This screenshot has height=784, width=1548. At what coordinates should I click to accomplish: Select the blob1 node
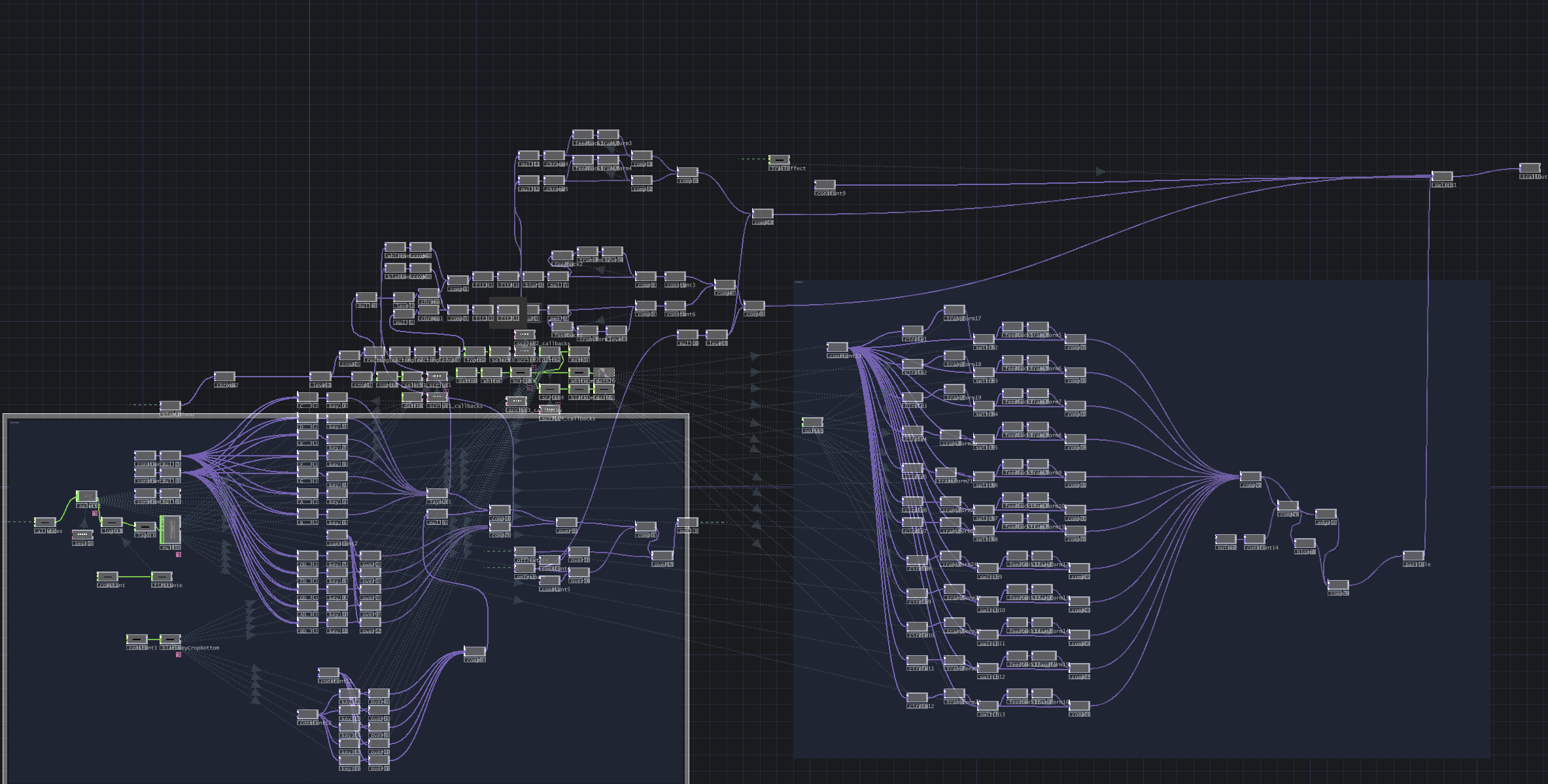1305,541
